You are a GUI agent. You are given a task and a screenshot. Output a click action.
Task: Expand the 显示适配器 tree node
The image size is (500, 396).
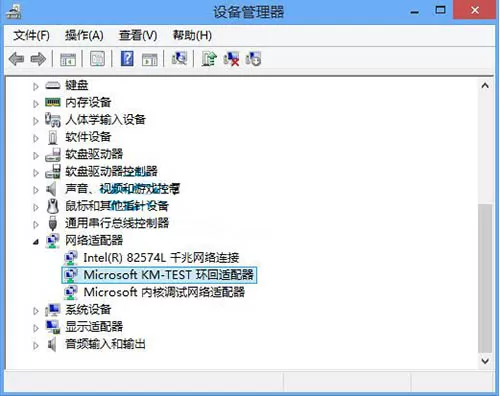36,328
